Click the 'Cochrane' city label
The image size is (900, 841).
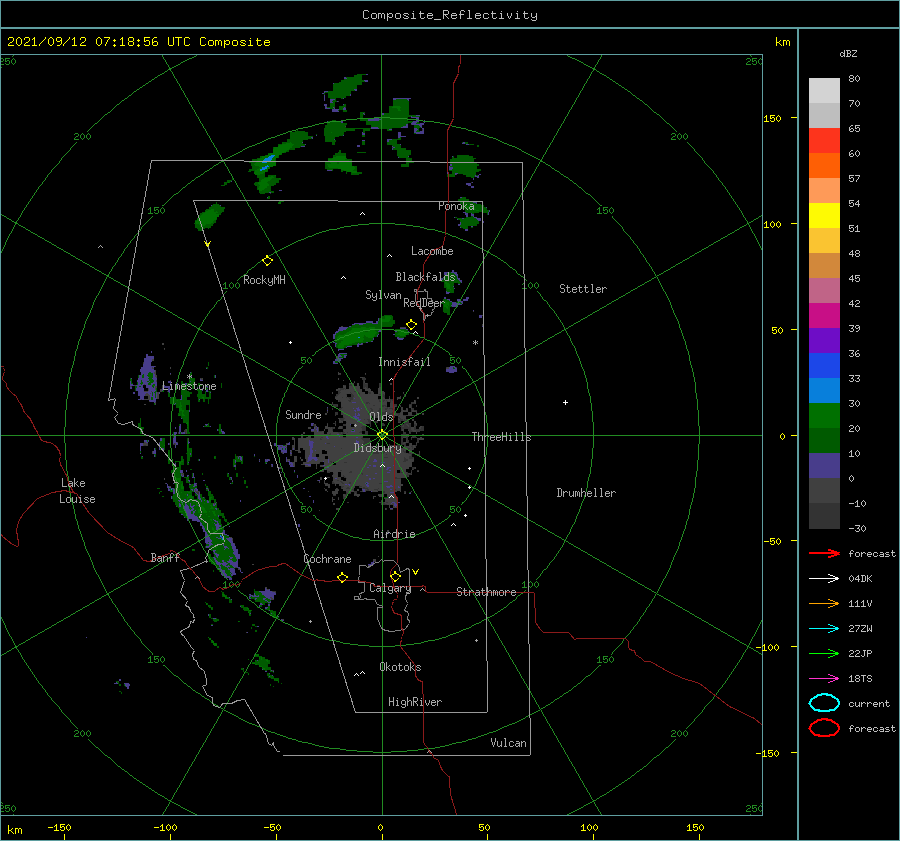click(327, 559)
